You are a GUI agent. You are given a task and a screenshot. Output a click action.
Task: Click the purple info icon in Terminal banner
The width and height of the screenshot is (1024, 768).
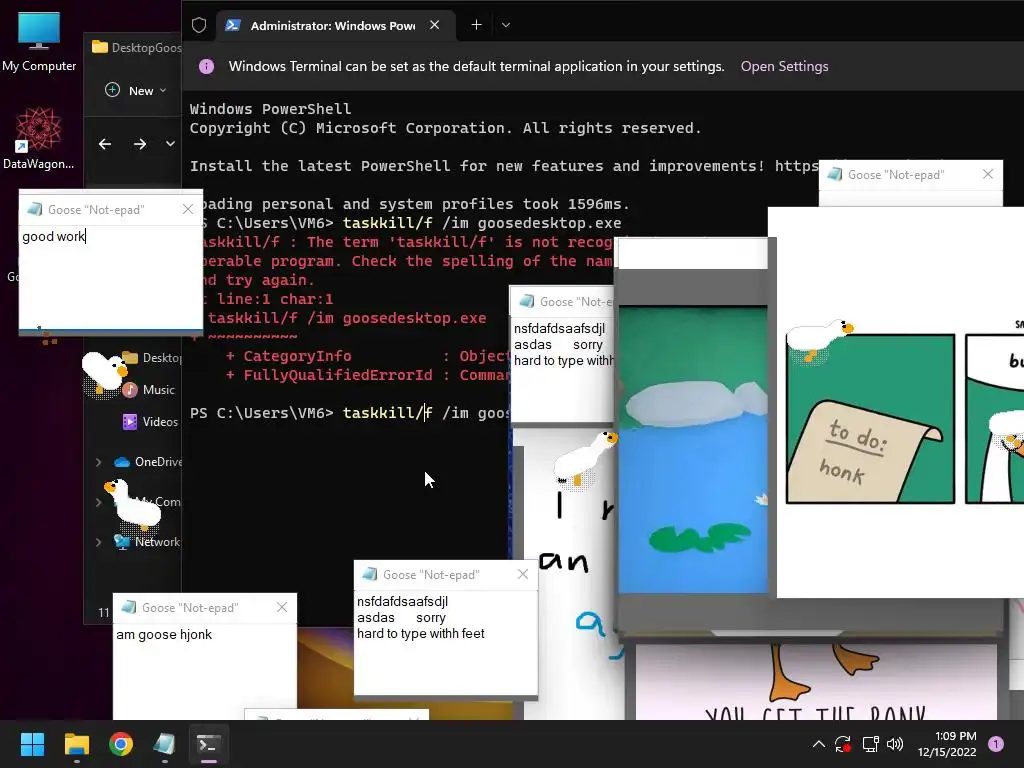(x=206, y=66)
